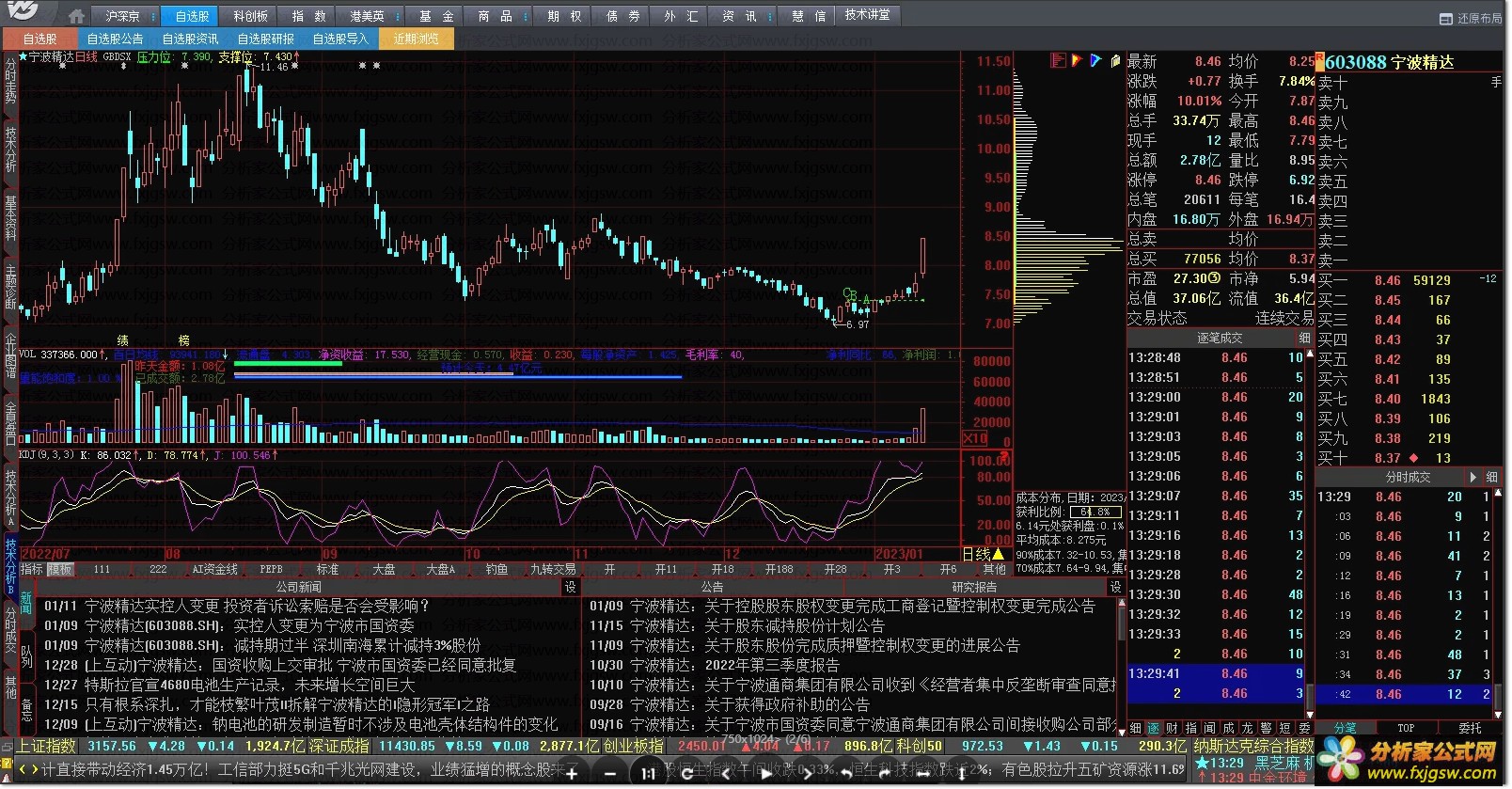Click the 上证指数 label in status bar

click(x=48, y=747)
